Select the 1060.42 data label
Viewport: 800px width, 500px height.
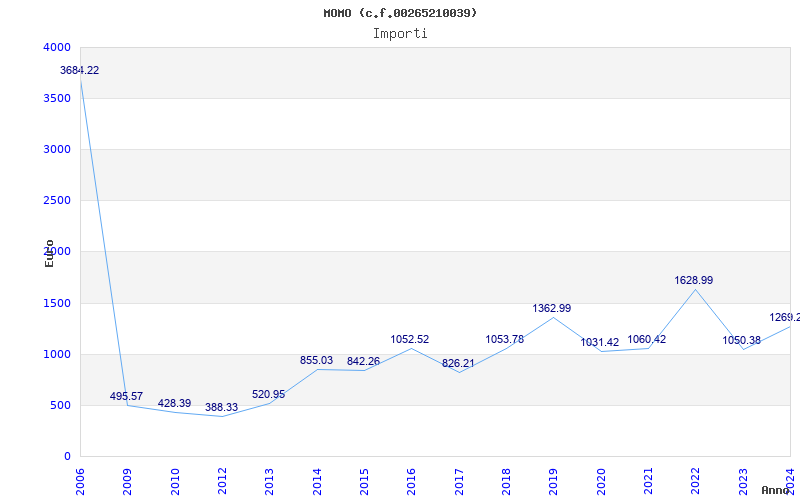pyautogui.click(x=646, y=340)
